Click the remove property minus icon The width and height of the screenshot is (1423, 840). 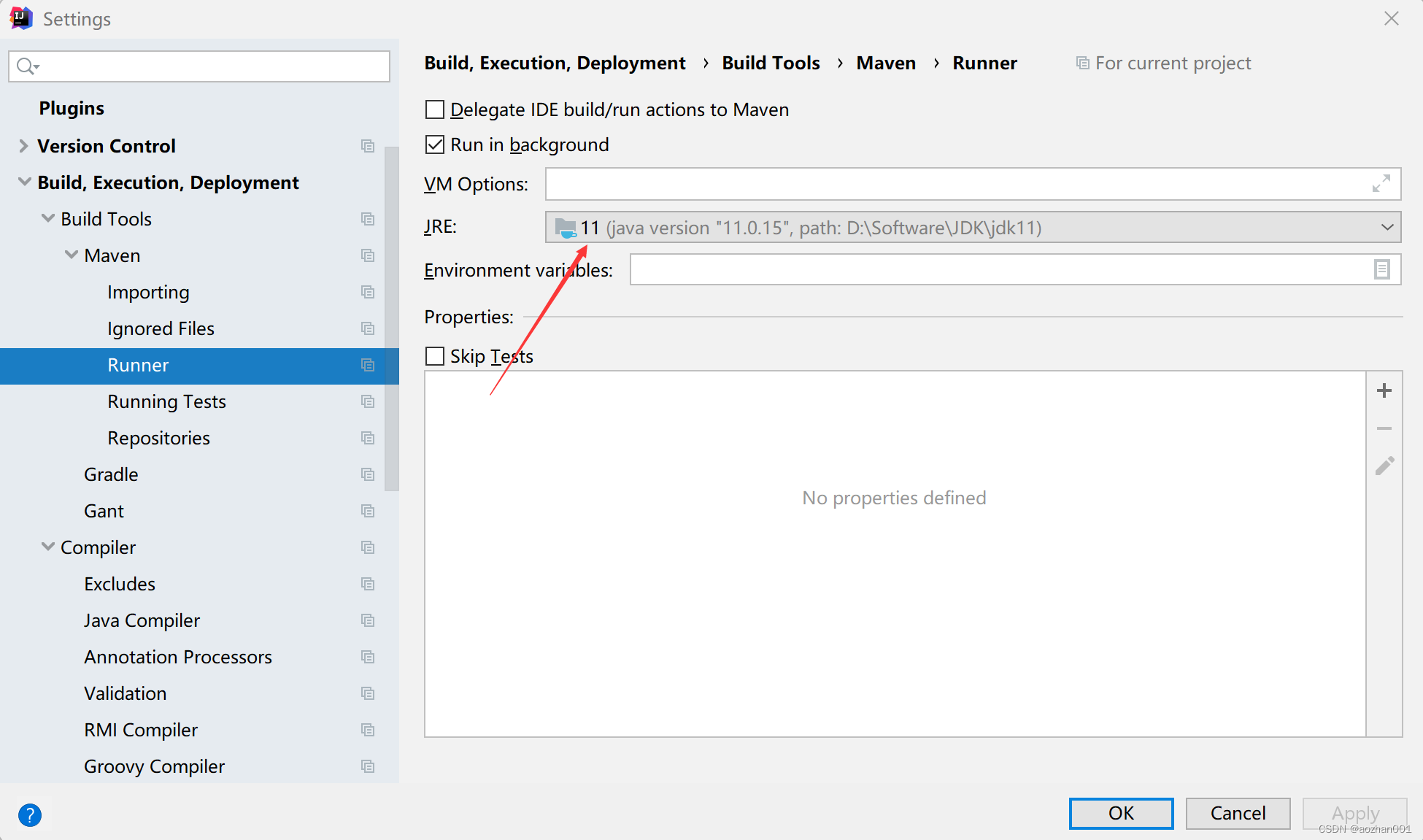(x=1384, y=428)
